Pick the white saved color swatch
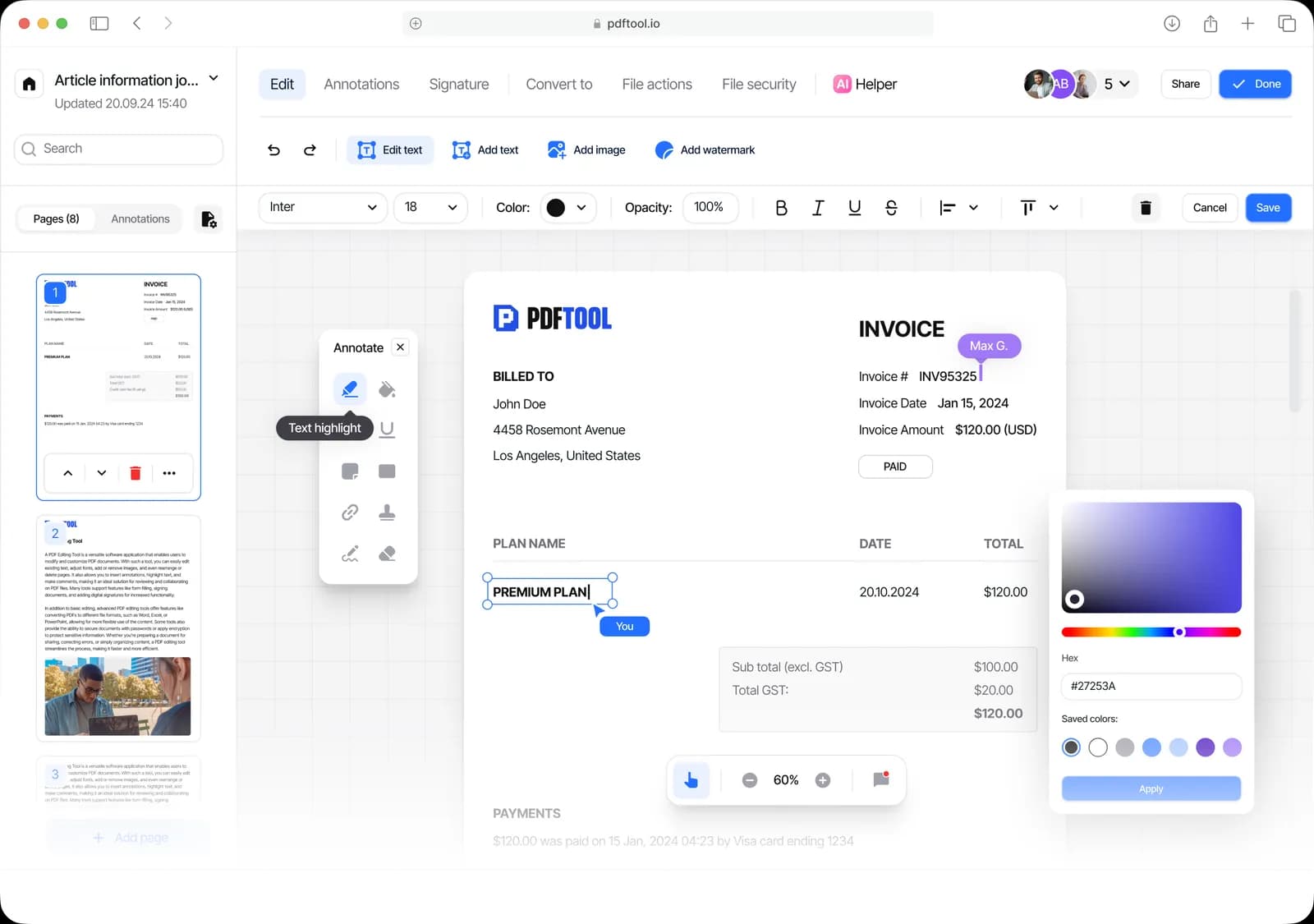1314x924 pixels. pyautogui.click(x=1098, y=747)
